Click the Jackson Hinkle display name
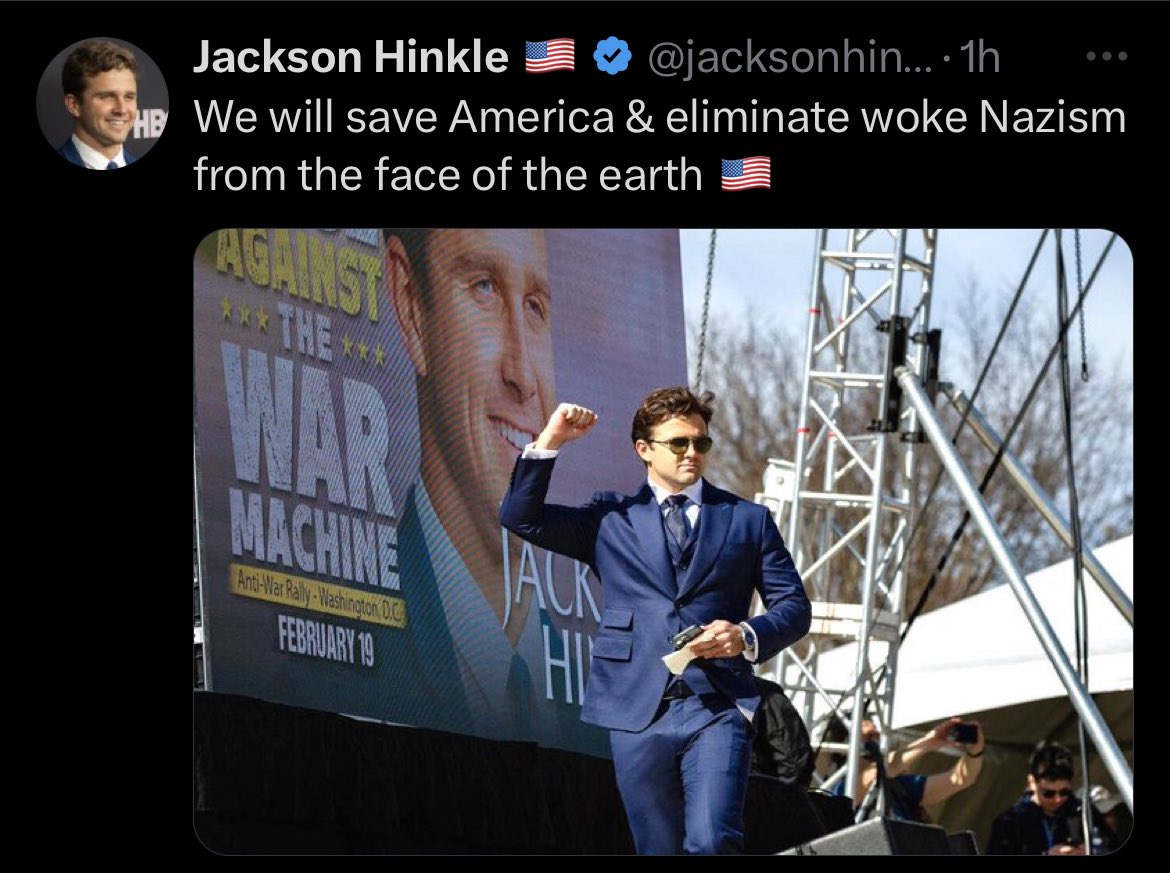Screen dimensions: 1170x873 (351, 57)
